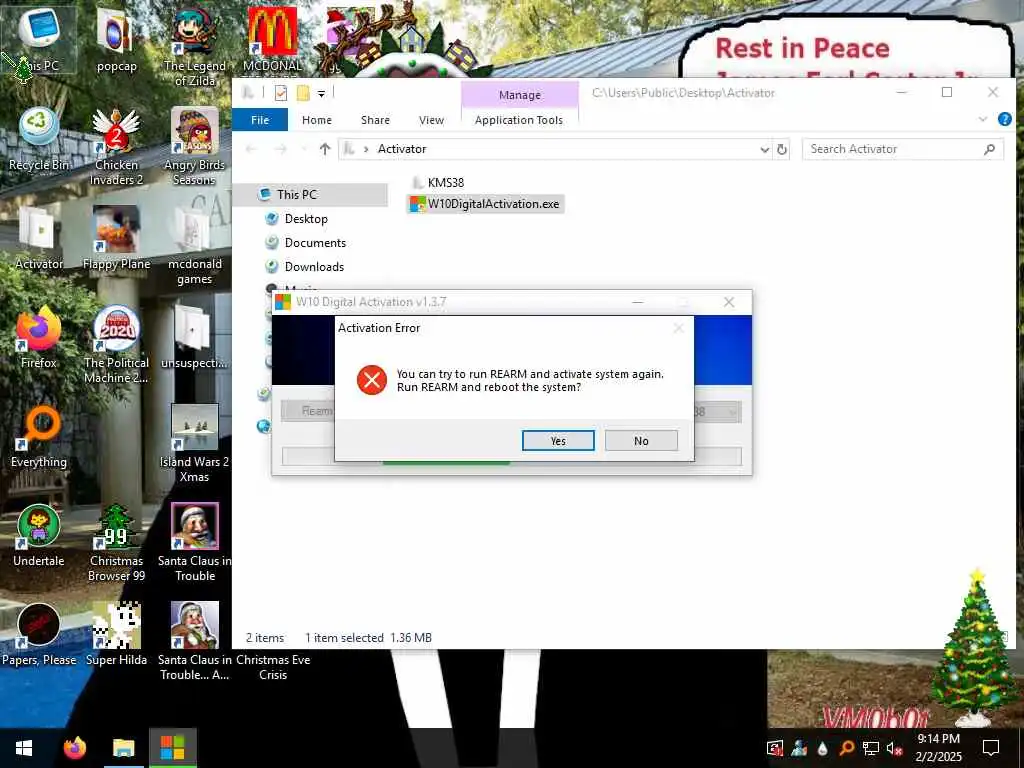Open Firefox from the taskbar

(x=74, y=748)
